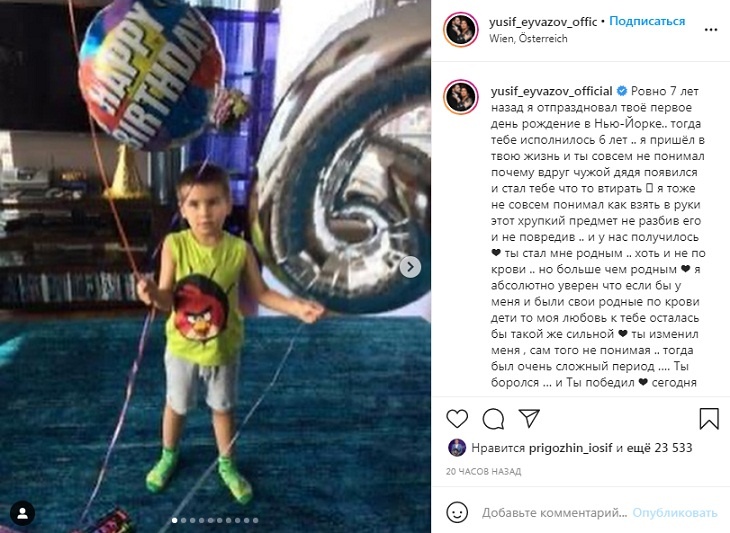The image size is (730, 533).
Task: Select second carousel dot indicator
Action: coord(183,520)
